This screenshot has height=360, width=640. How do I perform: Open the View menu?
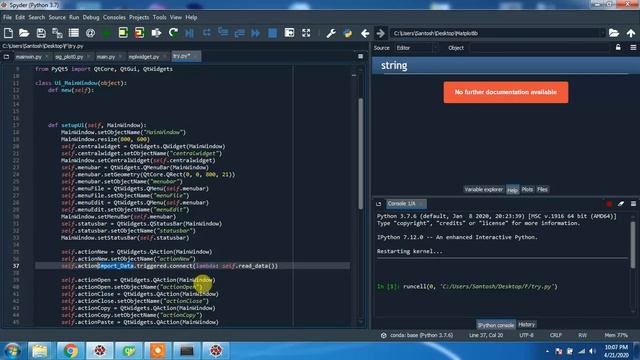[176, 18]
